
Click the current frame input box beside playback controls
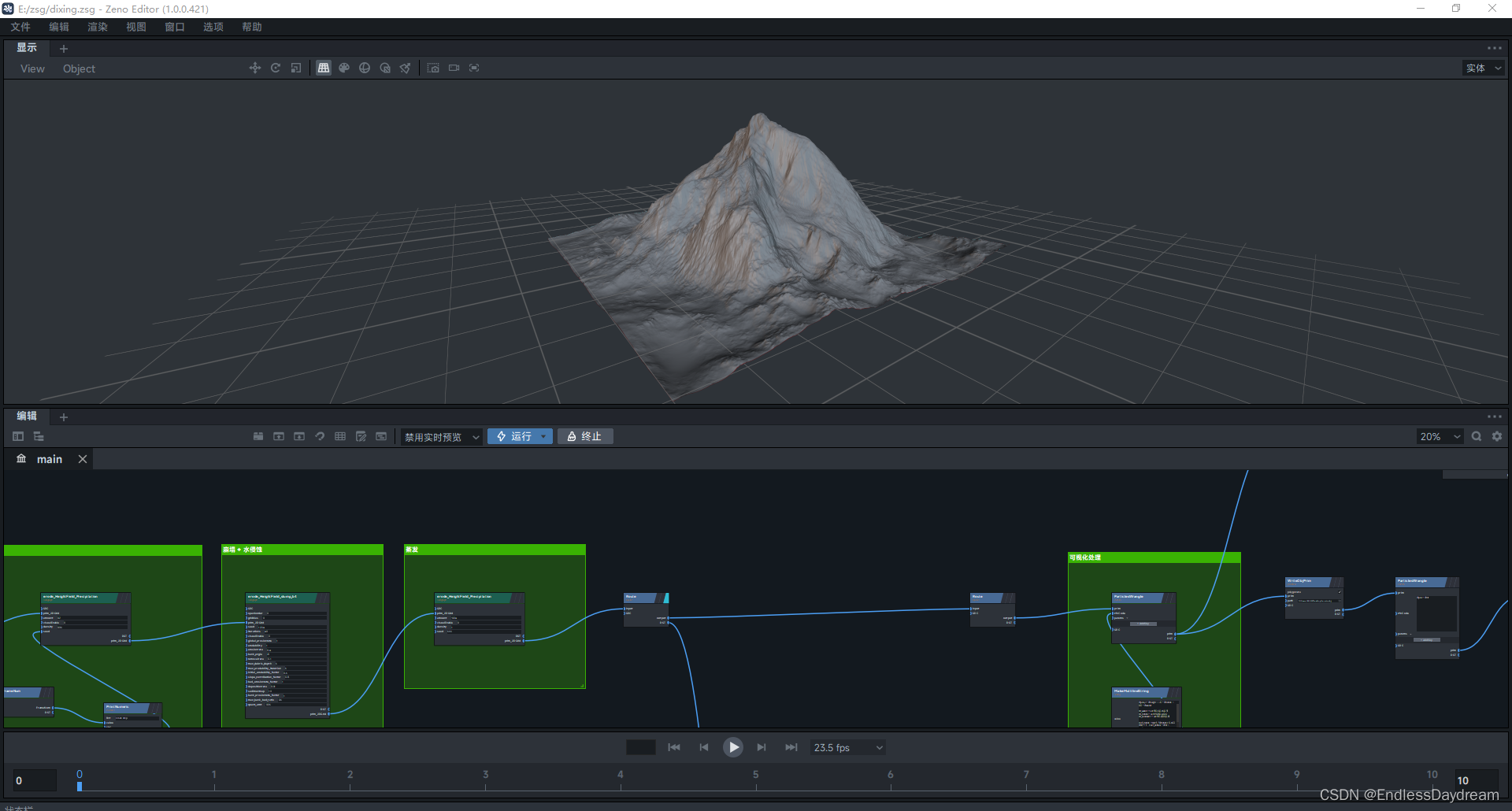[x=640, y=747]
